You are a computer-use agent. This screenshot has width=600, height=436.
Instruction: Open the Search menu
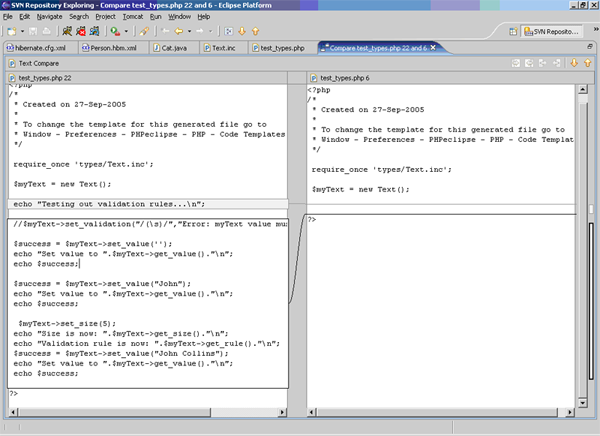tap(79, 16)
